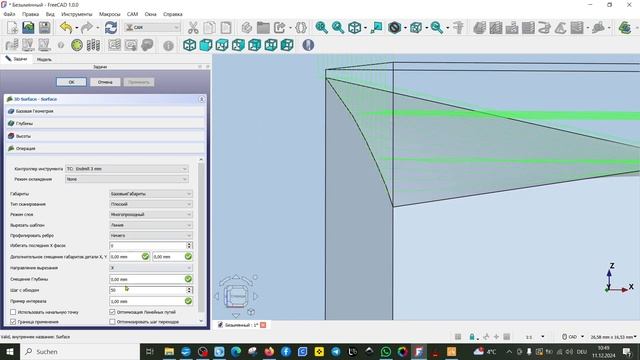Collapse the 'Операция' section
This screenshot has height=360, width=640.
click(105, 149)
